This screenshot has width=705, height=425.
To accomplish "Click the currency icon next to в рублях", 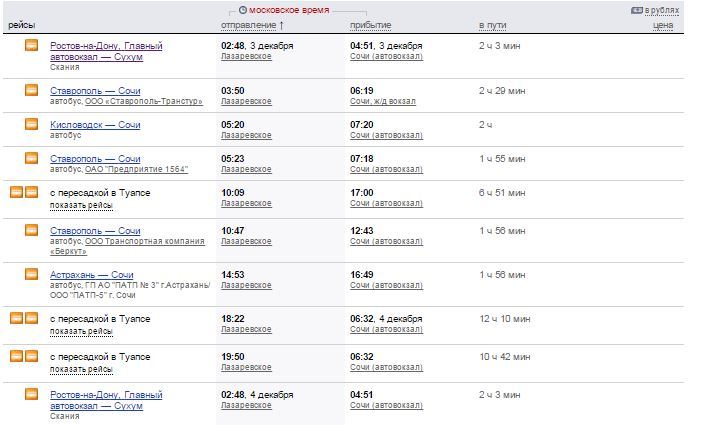I will tap(636, 10).
